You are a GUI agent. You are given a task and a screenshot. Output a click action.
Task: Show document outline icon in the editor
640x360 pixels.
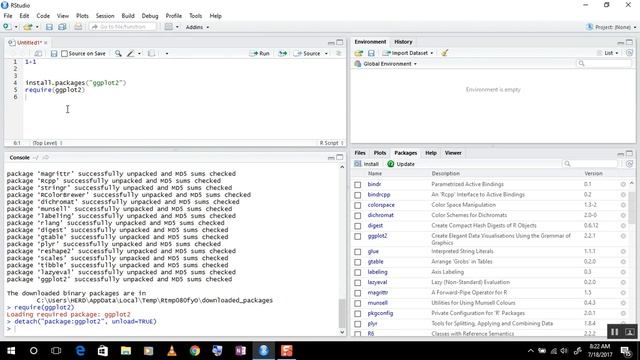click(338, 53)
